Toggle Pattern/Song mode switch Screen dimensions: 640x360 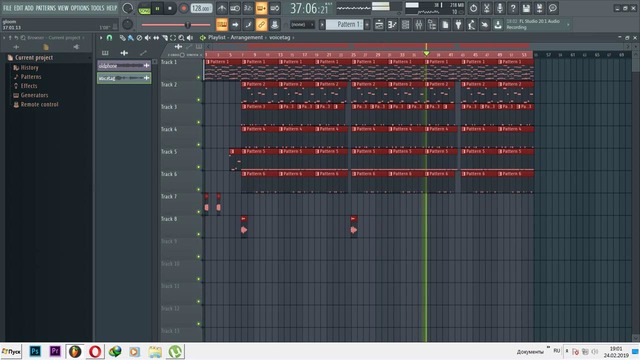click(x=144, y=9)
